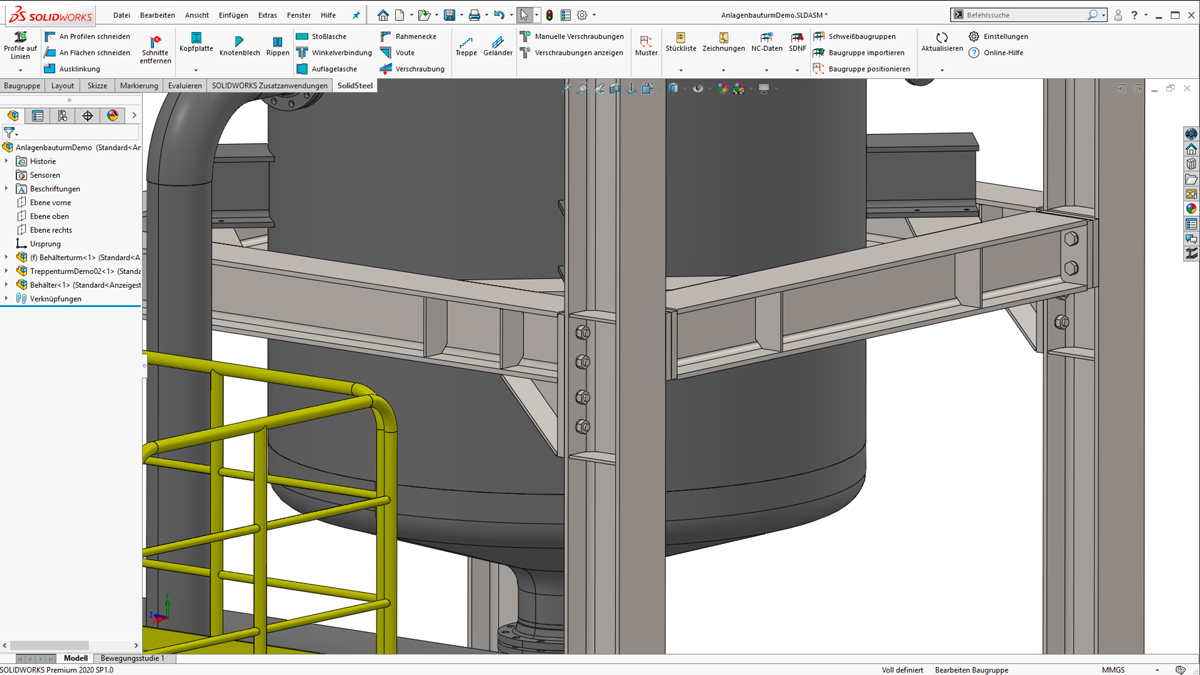Select the Rippen tool

coord(277,41)
